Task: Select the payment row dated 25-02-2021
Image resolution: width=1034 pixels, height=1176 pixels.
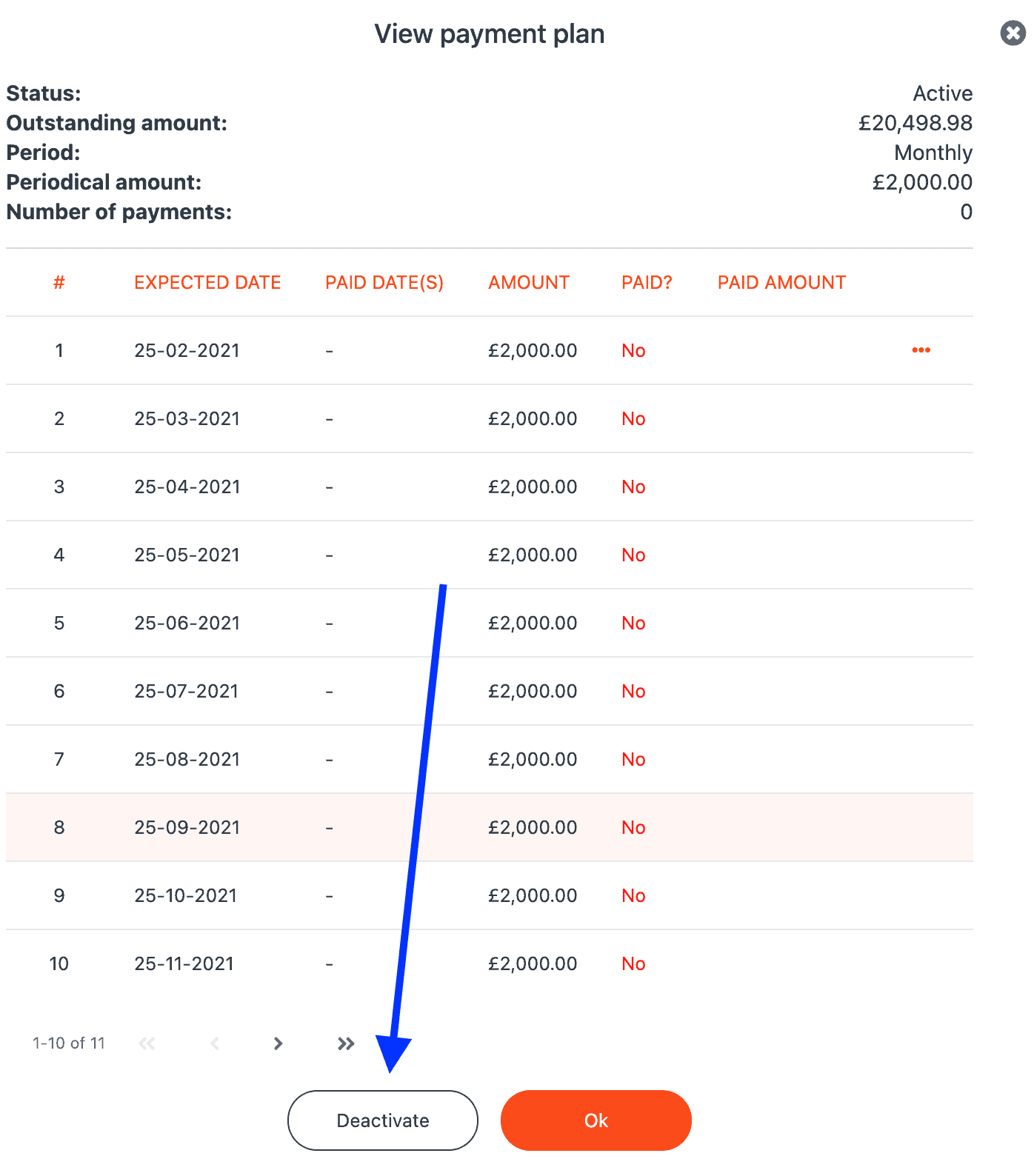Action: (x=490, y=350)
